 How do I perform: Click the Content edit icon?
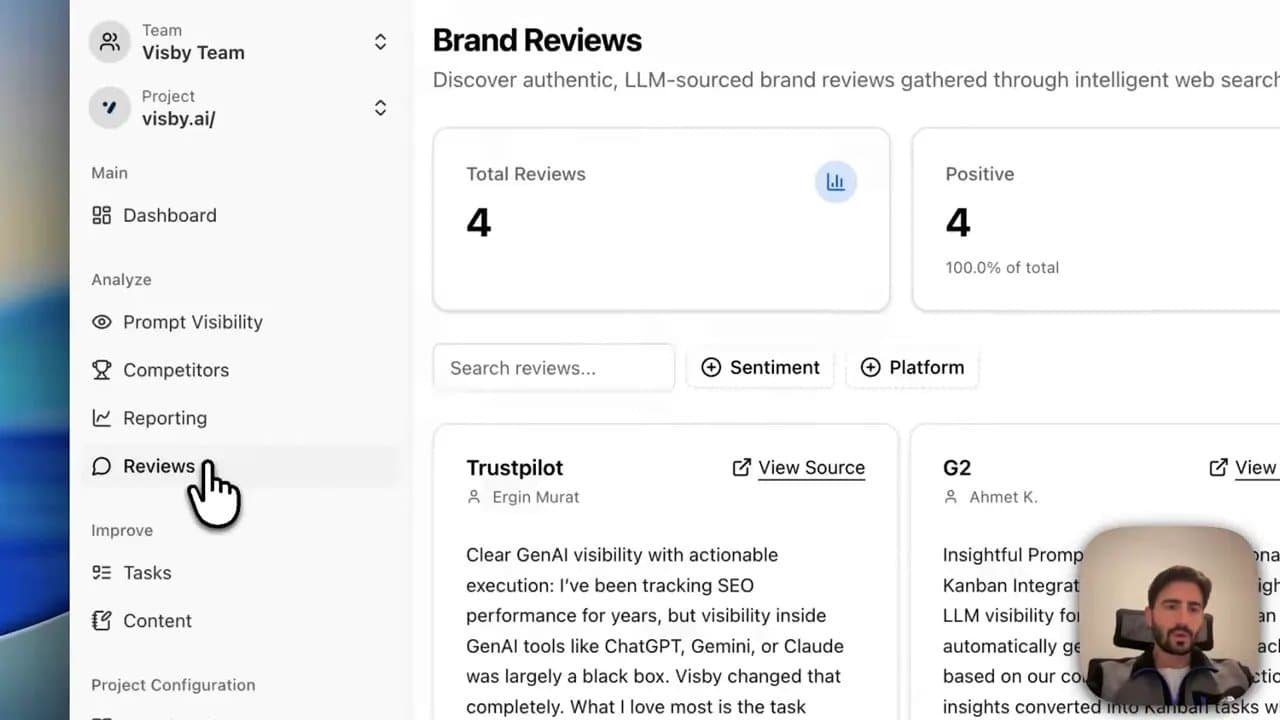click(x=101, y=621)
